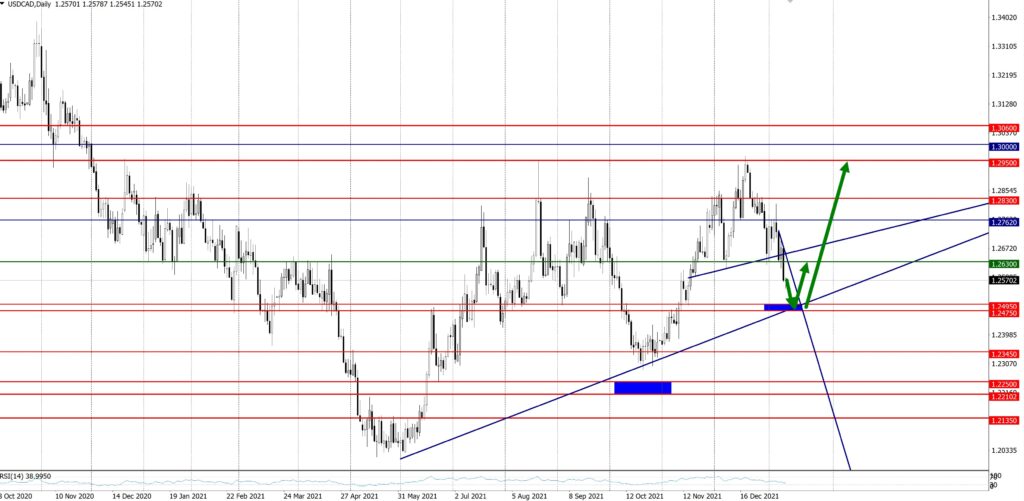Click the RSI(14) indicator label
Screen dimensions: 1024x501
(x=25, y=477)
